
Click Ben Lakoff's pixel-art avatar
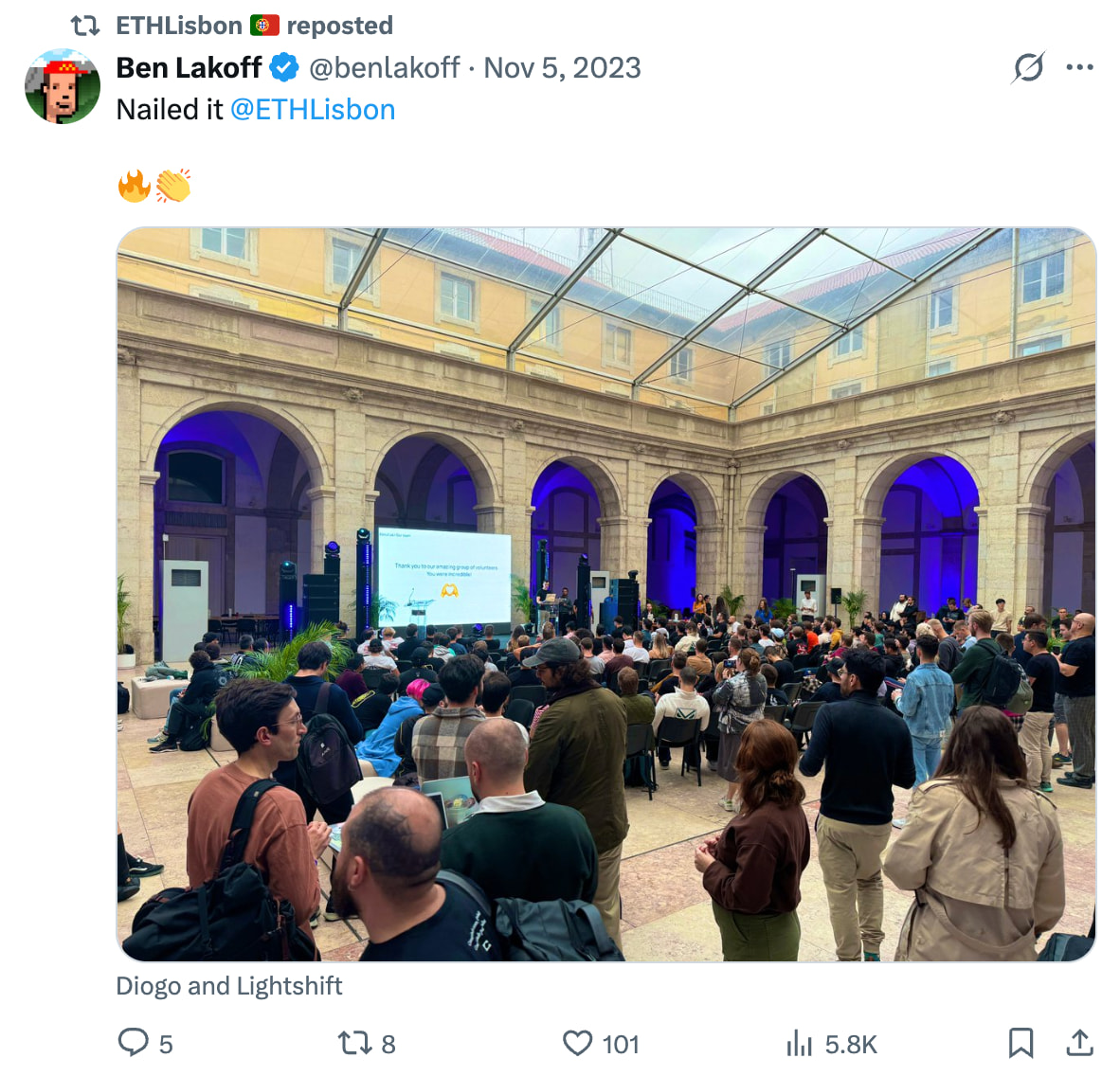[x=63, y=86]
